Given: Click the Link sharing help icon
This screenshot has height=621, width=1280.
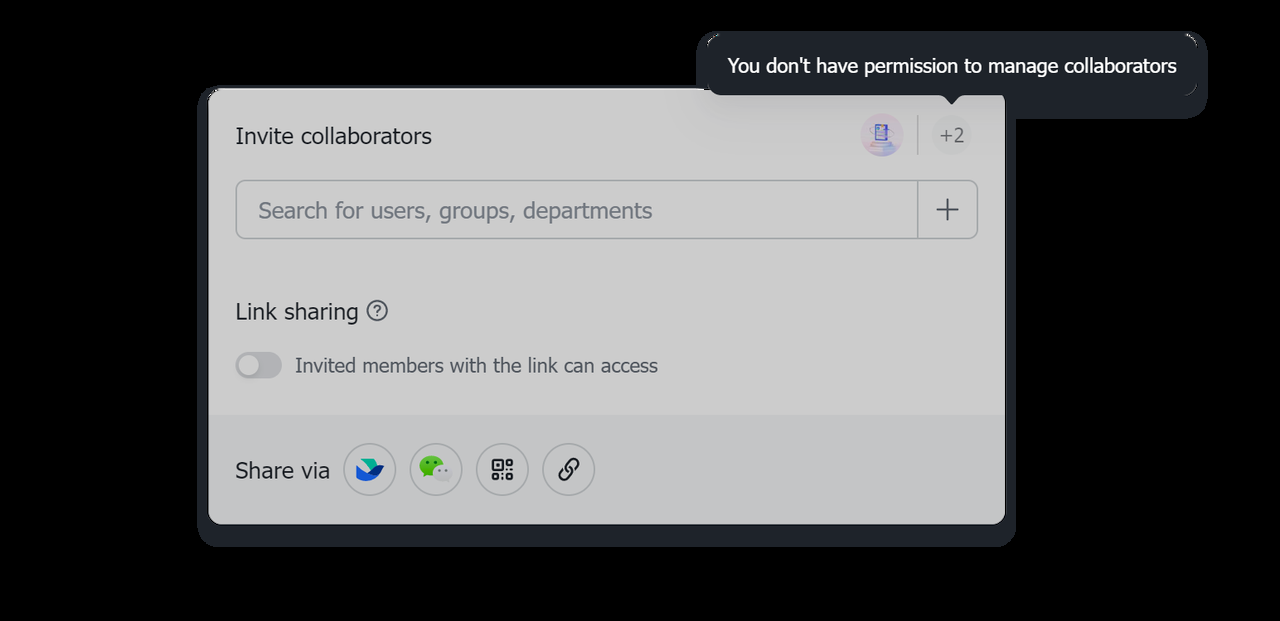Looking at the screenshot, I should (x=377, y=311).
